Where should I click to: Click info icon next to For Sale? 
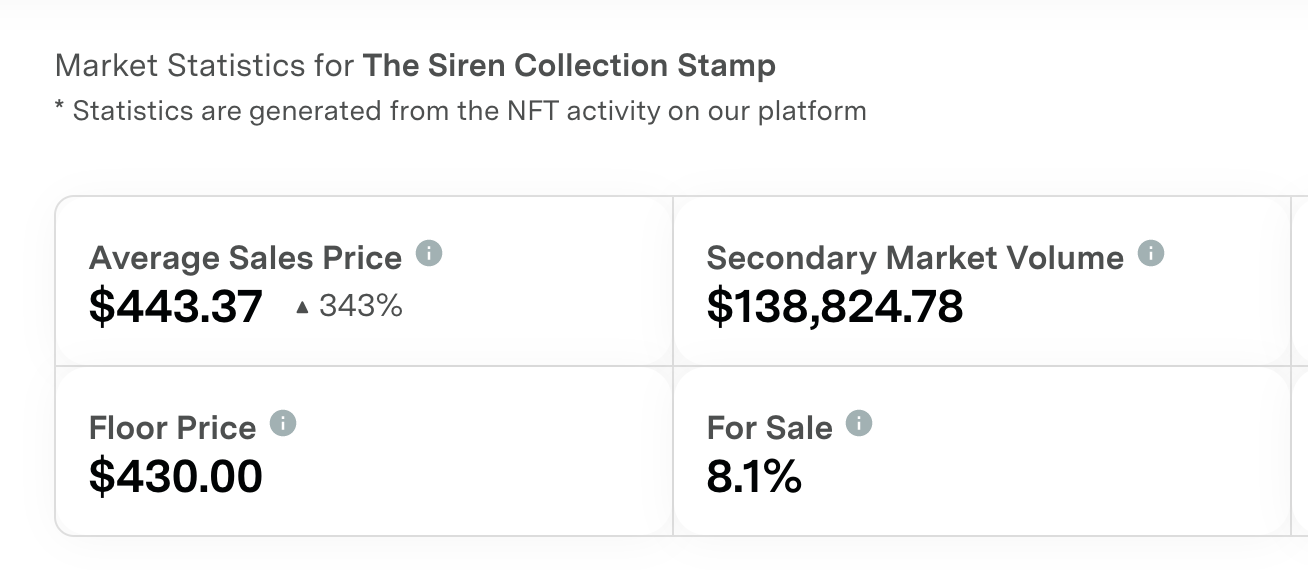point(859,424)
